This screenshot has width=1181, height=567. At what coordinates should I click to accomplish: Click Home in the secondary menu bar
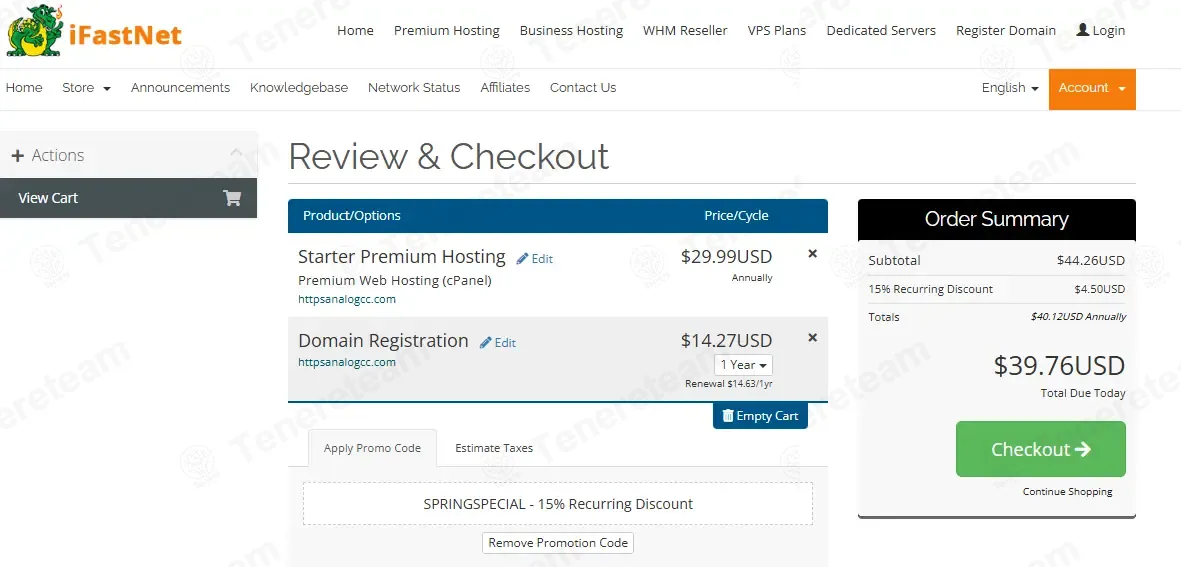(24, 87)
